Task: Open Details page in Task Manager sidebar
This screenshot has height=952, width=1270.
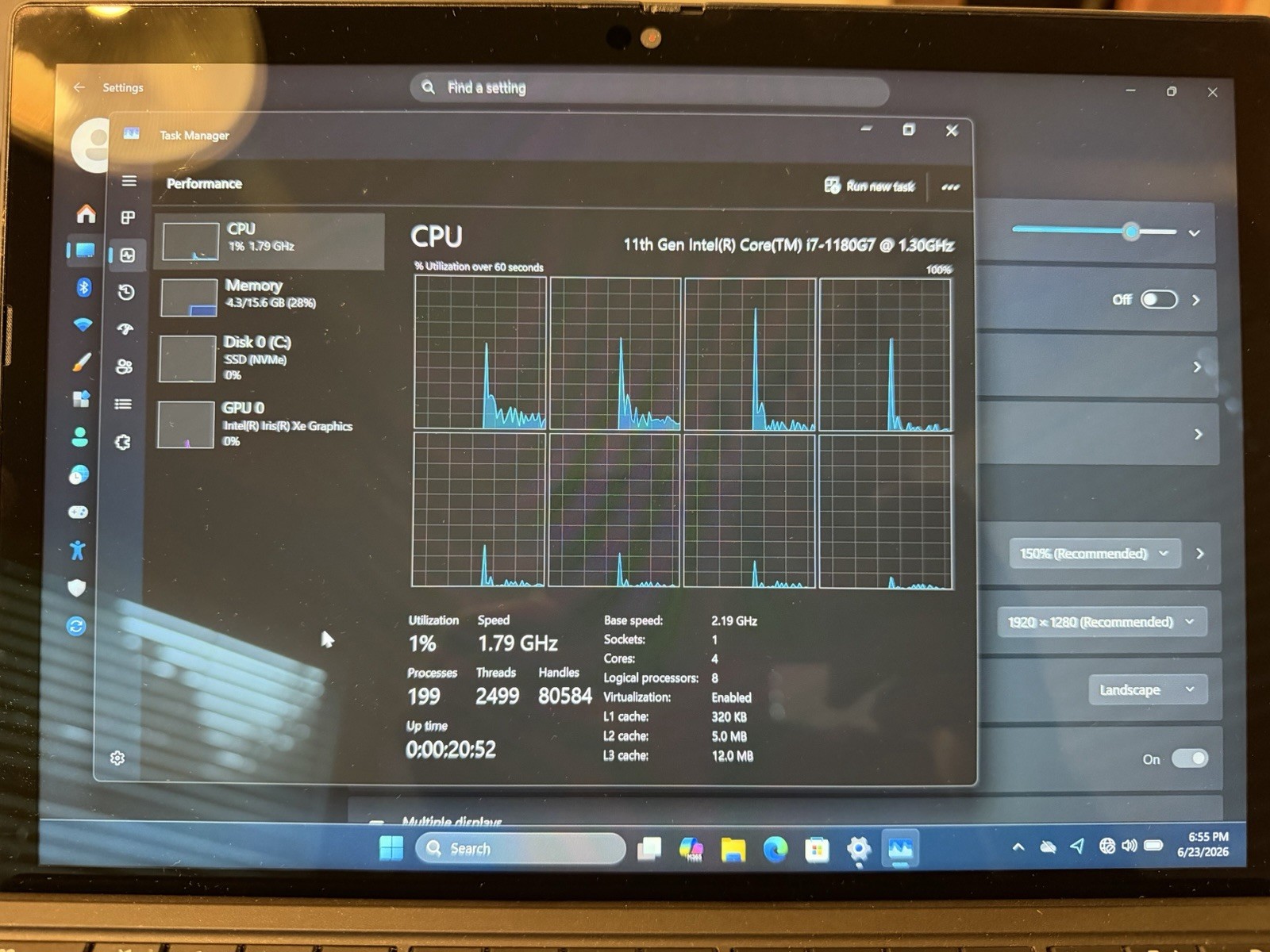Action: pos(123,404)
